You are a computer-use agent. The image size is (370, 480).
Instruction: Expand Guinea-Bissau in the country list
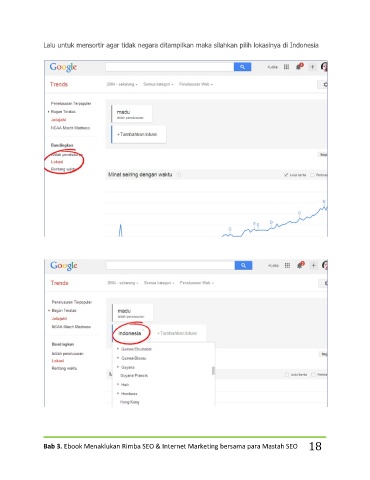118,358
